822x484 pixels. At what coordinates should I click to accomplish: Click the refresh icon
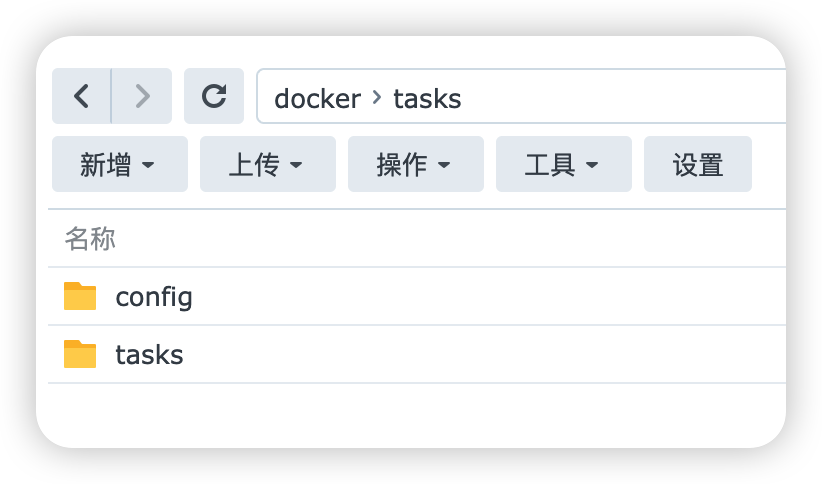214,96
